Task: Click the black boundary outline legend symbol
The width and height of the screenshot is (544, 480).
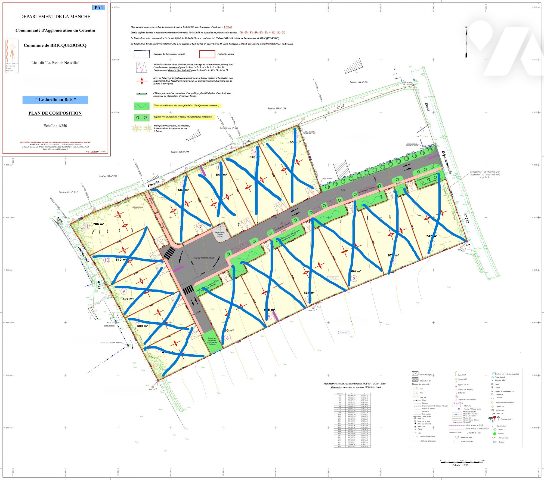Action: 142,54
